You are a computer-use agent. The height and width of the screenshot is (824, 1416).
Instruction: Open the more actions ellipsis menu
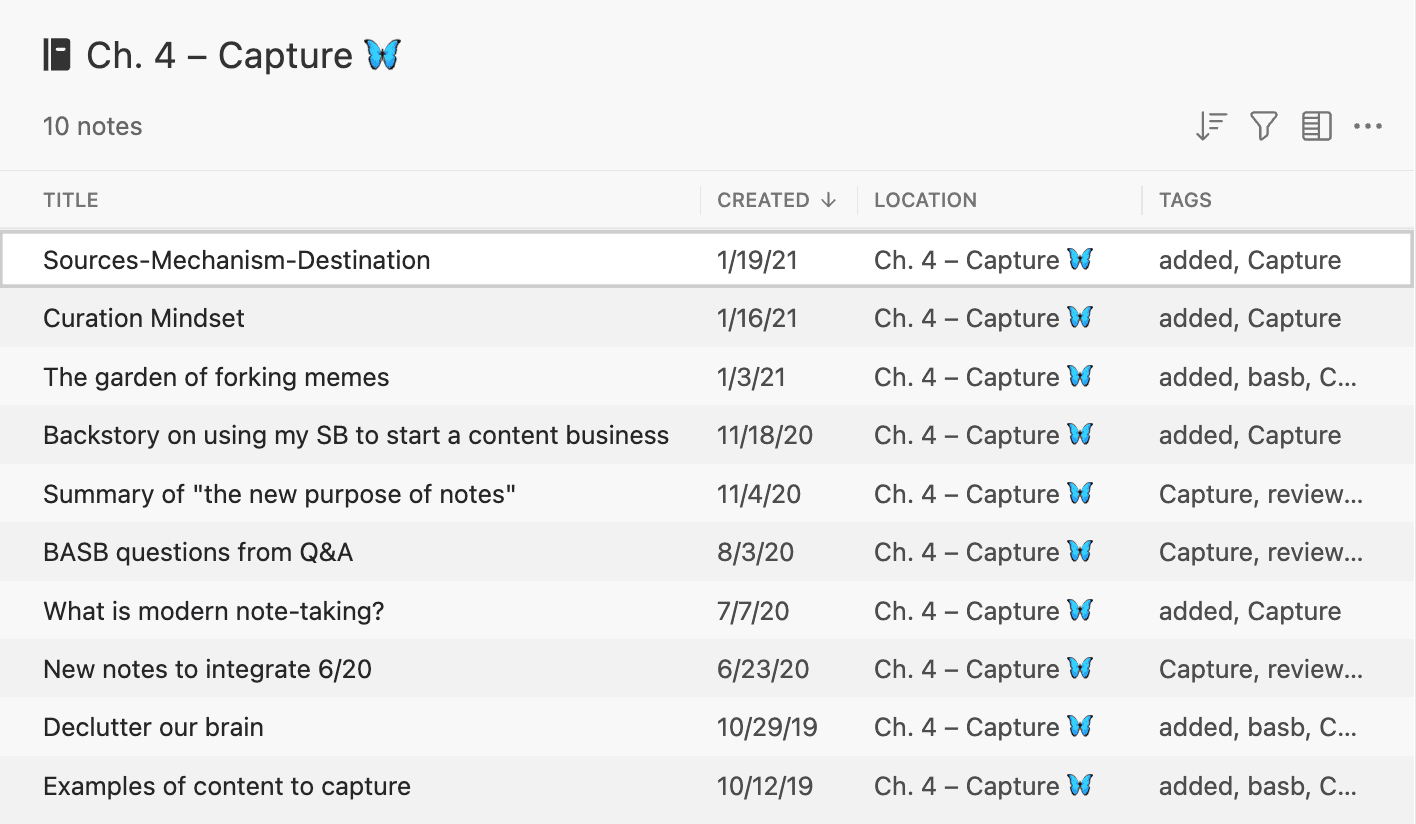1367,126
